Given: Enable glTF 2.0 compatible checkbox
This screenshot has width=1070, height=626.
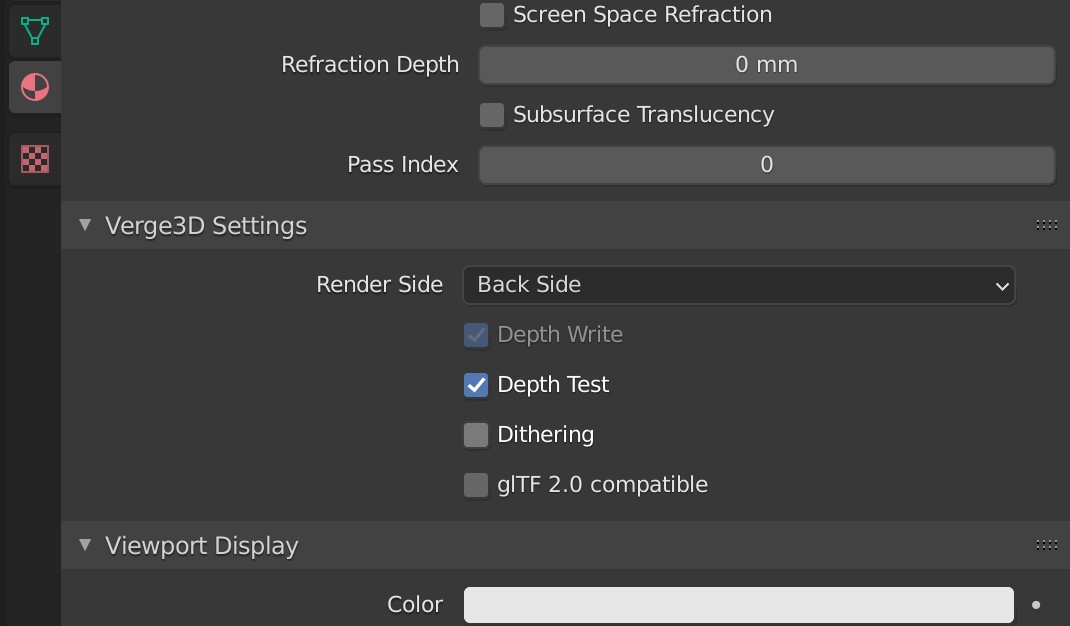Looking at the screenshot, I should [x=476, y=485].
